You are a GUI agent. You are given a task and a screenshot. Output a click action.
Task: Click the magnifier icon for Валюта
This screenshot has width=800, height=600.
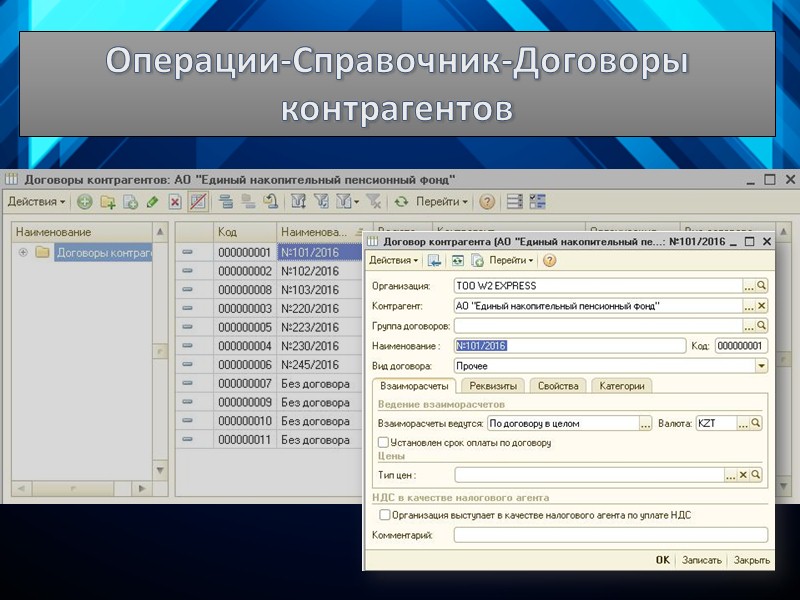point(756,423)
